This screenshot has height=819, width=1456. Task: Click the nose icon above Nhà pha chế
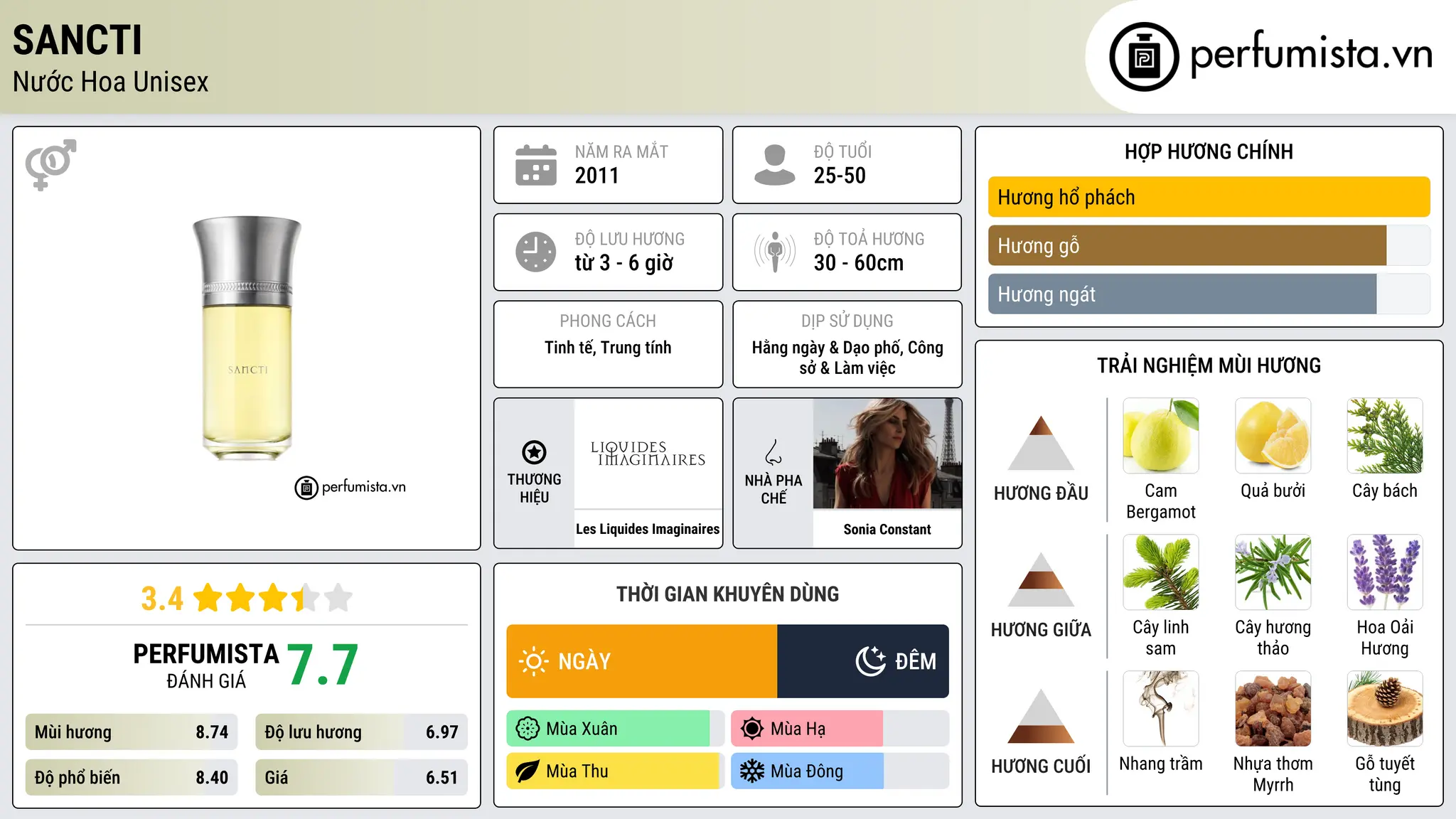point(773,452)
